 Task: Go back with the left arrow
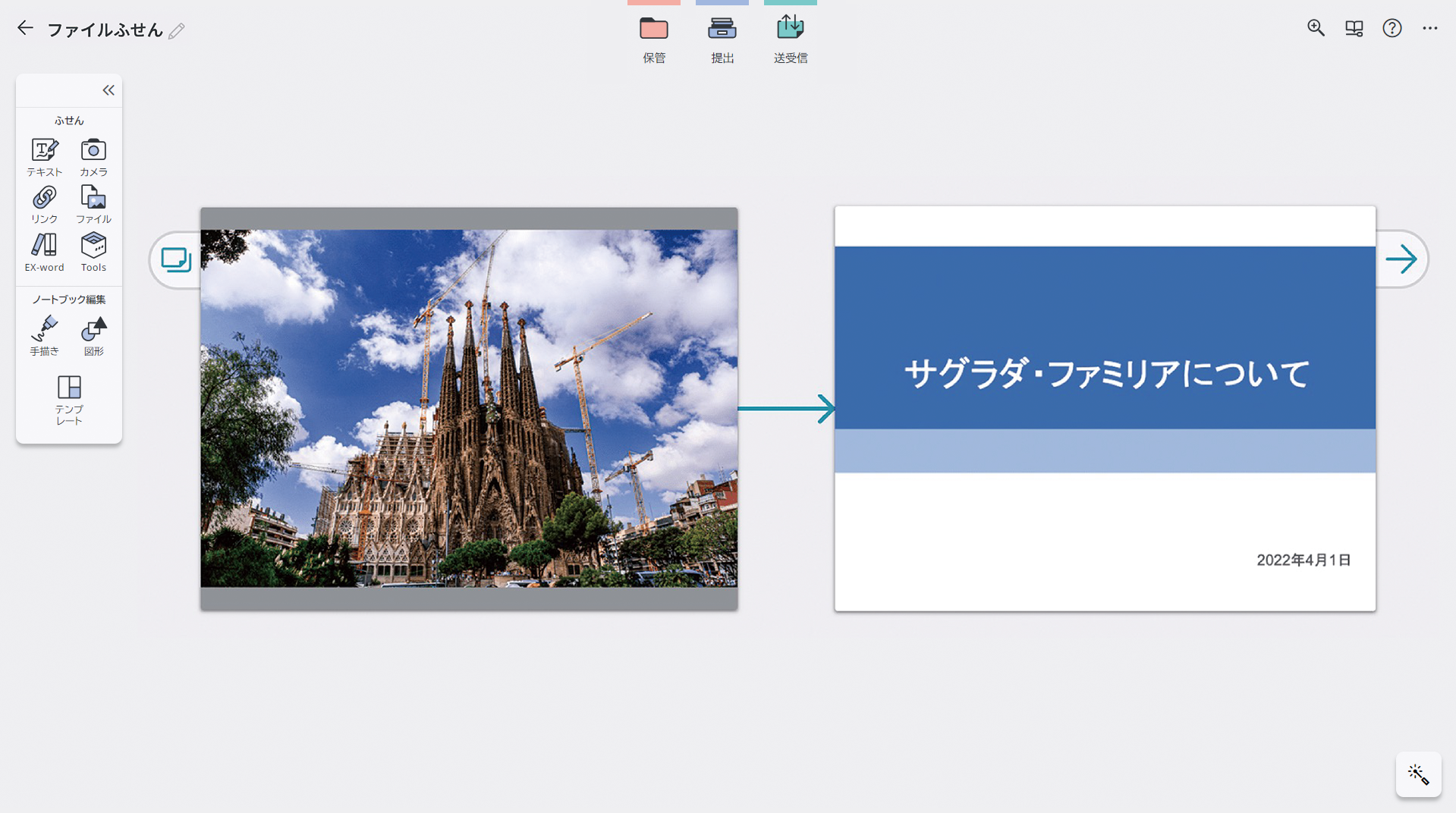25,29
